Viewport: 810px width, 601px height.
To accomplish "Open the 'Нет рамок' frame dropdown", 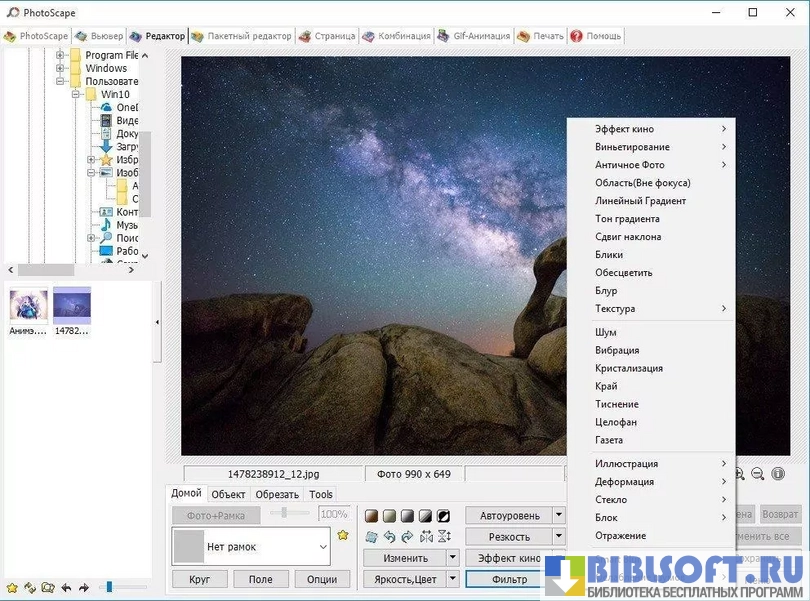I will (x=322, y=547).
